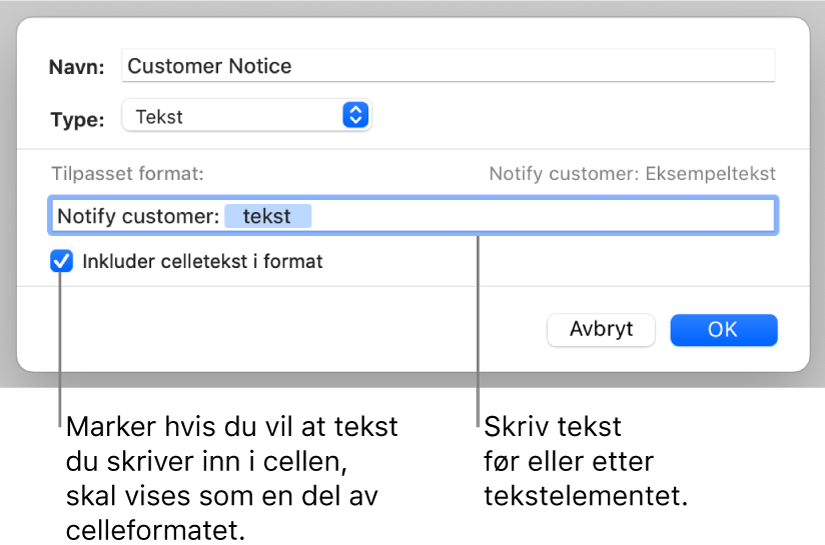Image resolution: width=825 pixels, height=545 pixels.
Task: Click the Tilpasset format: label
Action: [x=127, y=174]
